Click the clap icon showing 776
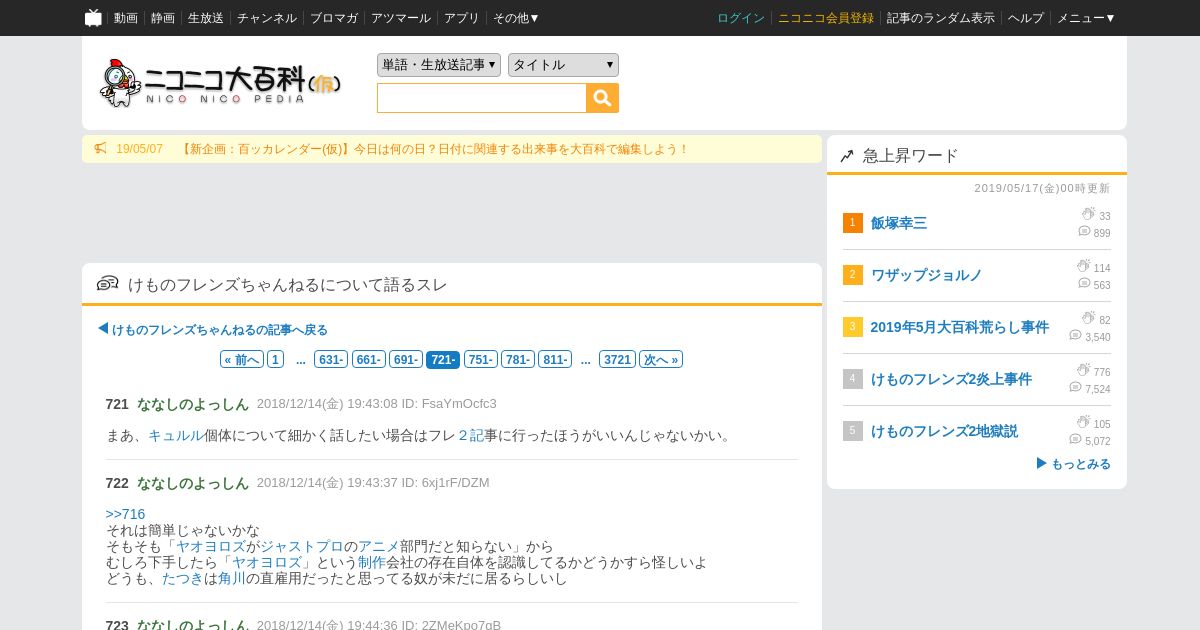This screenshot has width=1200, height=630. (1083, 370)
